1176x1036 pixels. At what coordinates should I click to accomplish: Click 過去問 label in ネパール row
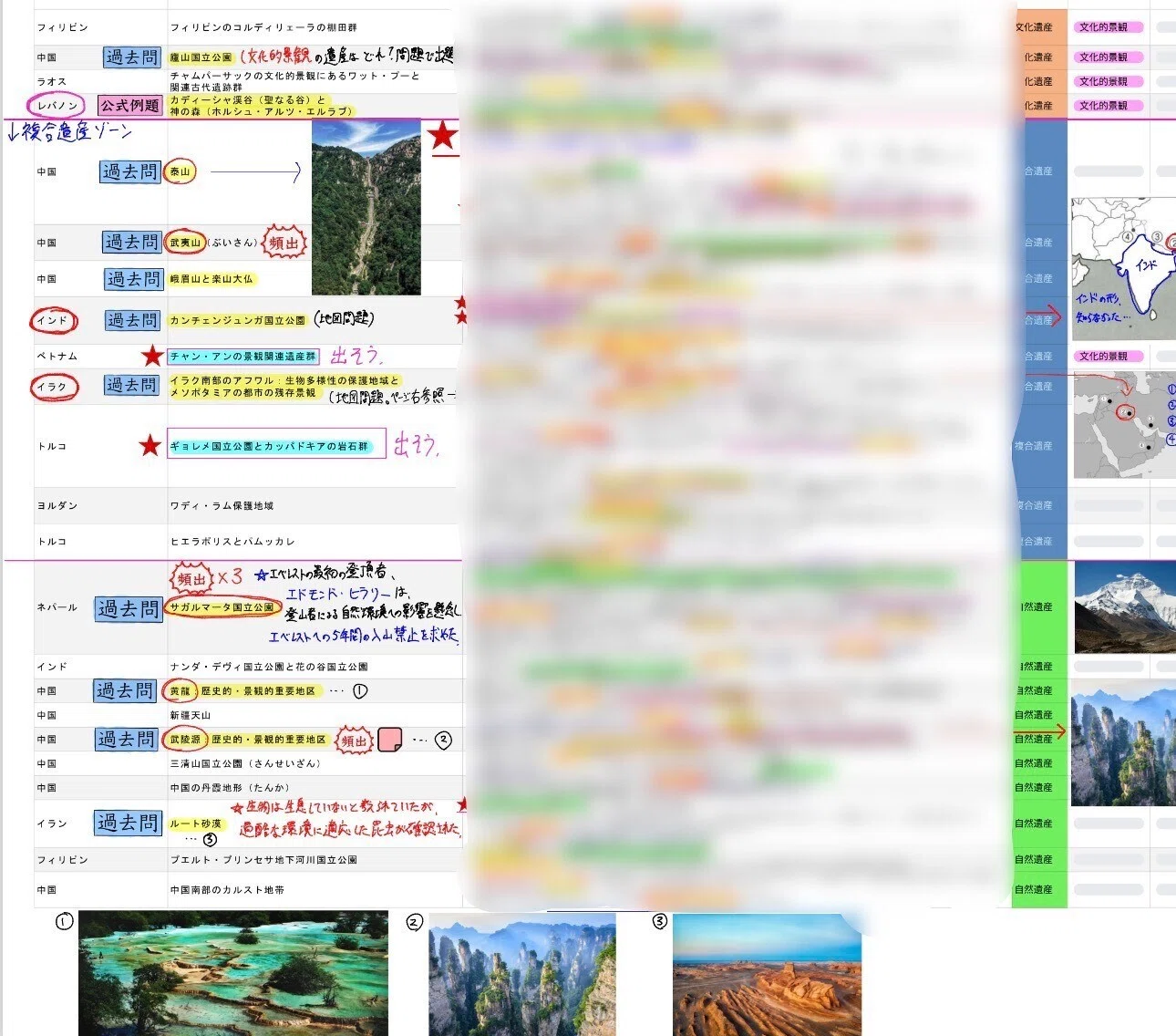coord(129,608)
